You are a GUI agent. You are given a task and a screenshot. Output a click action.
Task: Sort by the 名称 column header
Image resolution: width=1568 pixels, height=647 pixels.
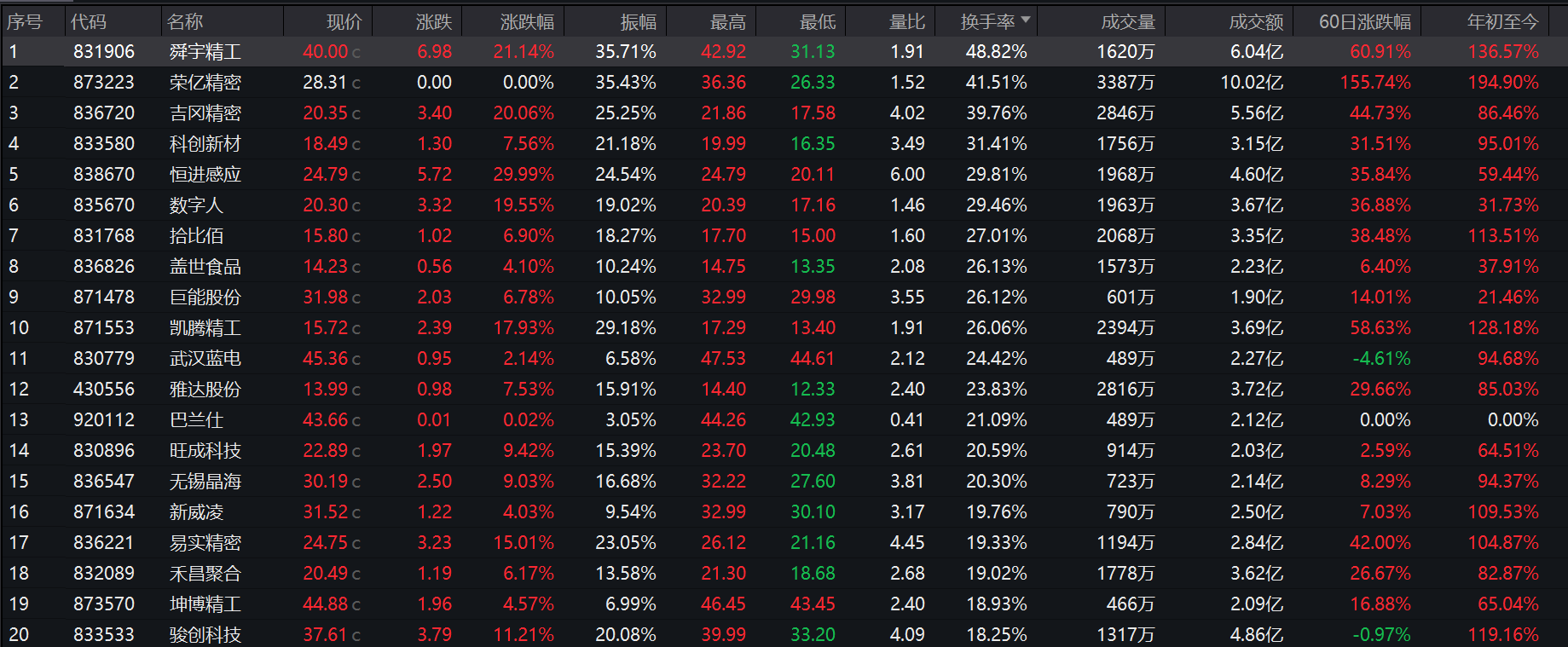pyautogui.click(x=185, y=21)
